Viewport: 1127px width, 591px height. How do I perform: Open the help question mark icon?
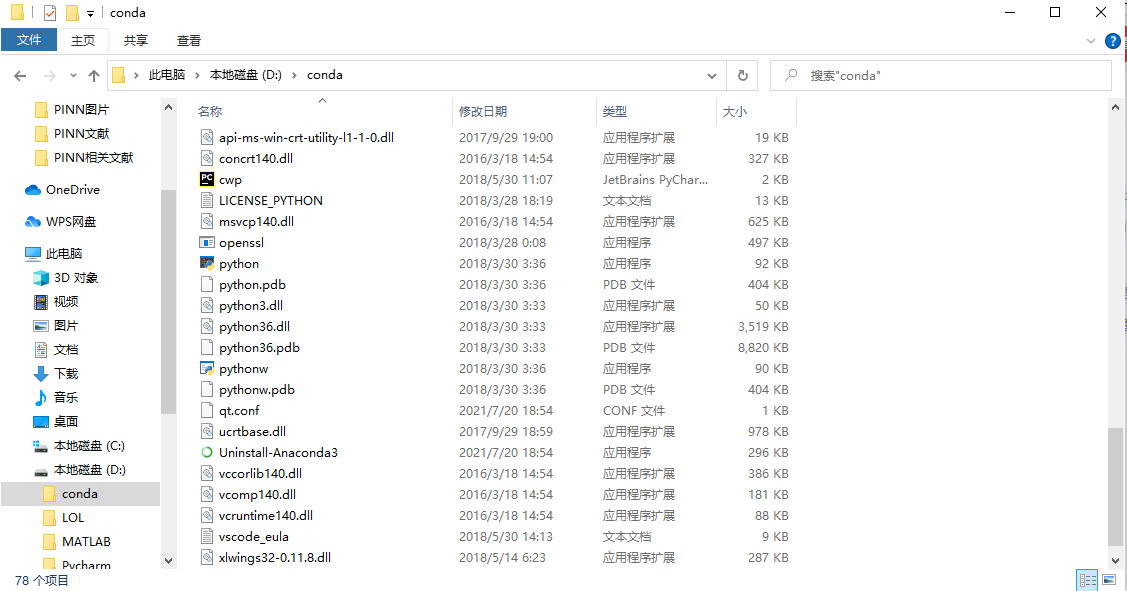(x=1113, y=41)
